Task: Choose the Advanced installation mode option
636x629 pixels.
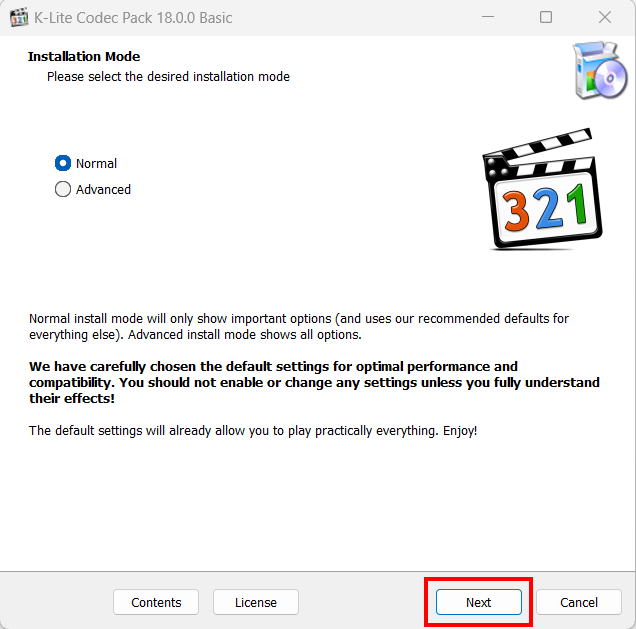Action: coord(63,189)
